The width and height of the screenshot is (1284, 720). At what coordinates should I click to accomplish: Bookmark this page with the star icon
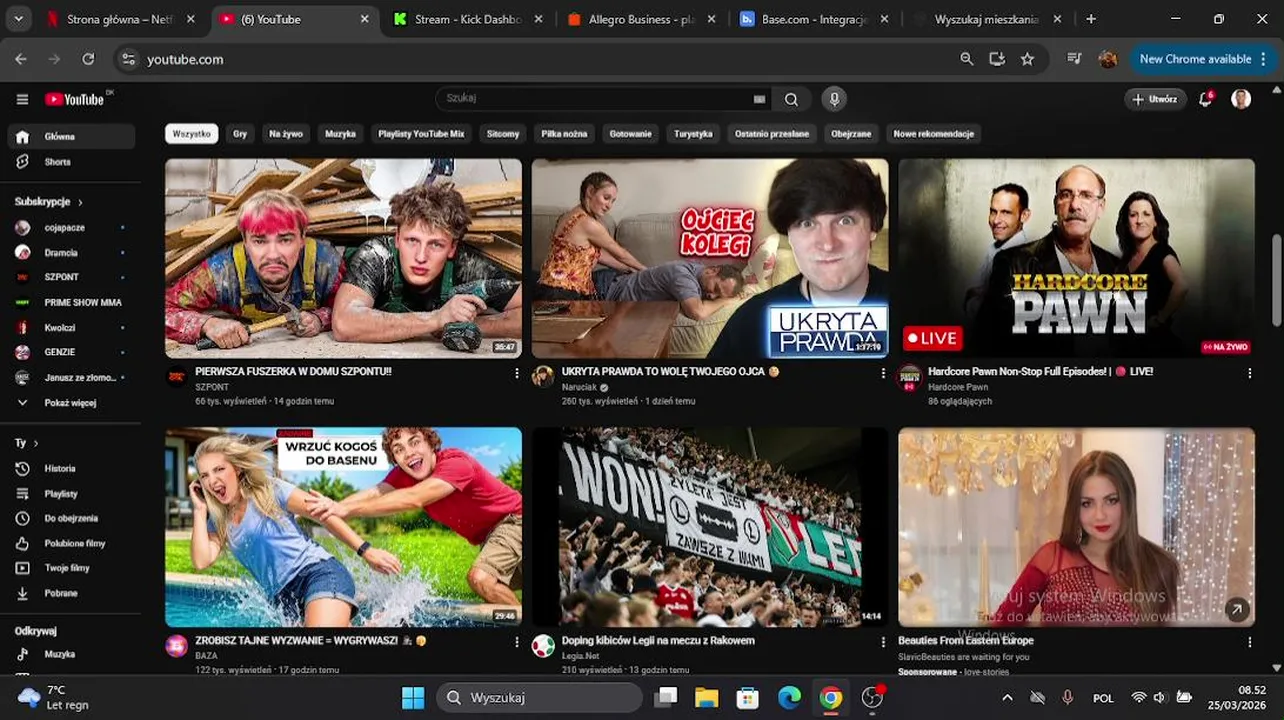[x=1027, y=59]
